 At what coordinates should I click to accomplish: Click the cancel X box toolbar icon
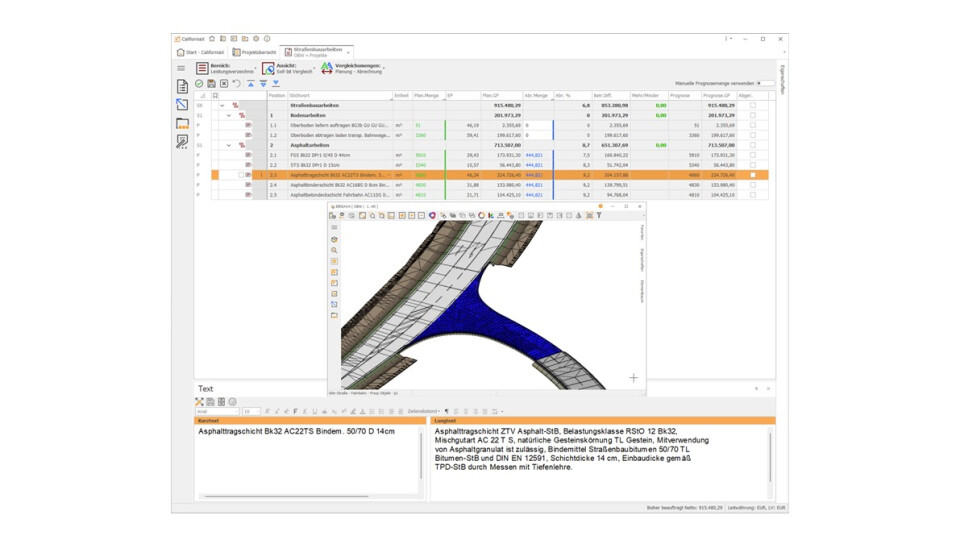[224, 83]
